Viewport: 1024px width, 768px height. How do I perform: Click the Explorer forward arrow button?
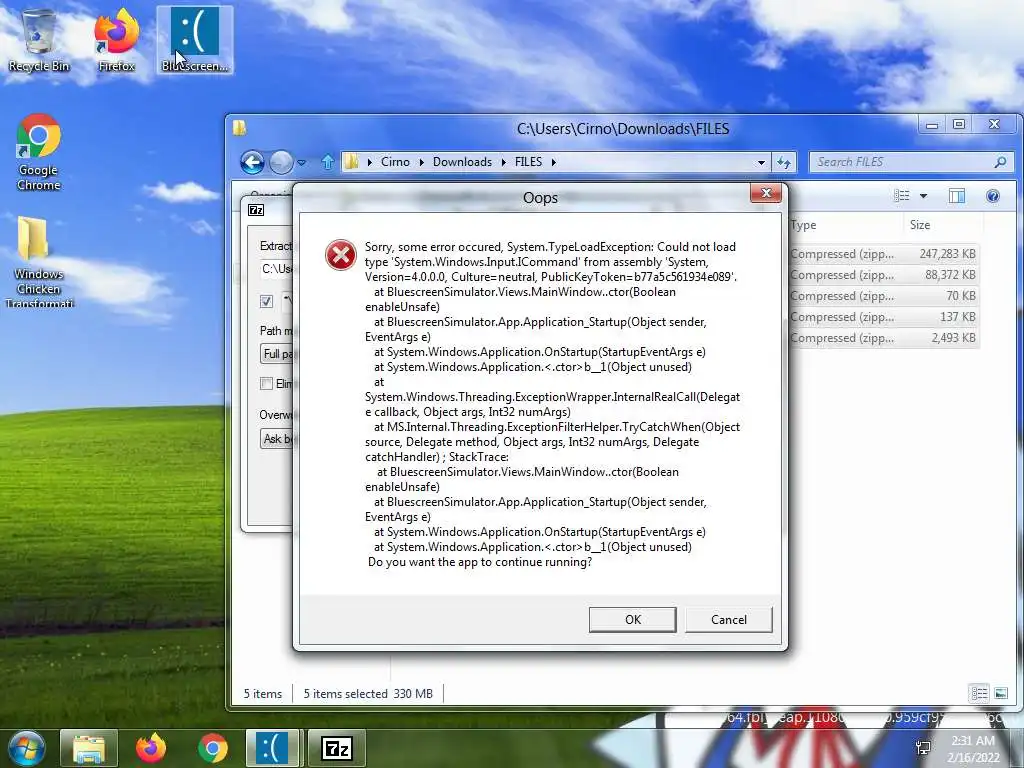click(x=281, y=162)
